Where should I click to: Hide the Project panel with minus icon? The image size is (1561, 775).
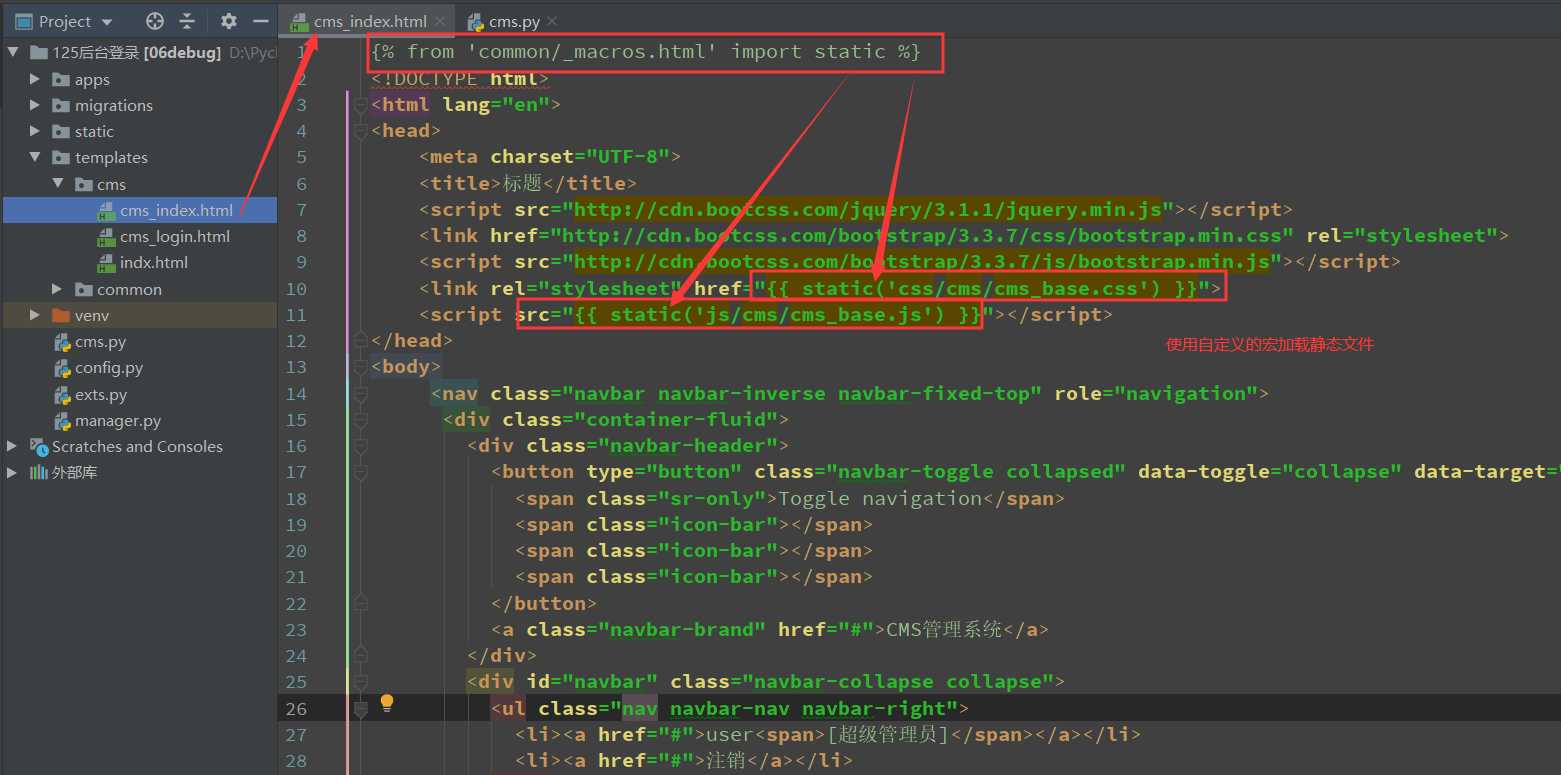[260, 21]
